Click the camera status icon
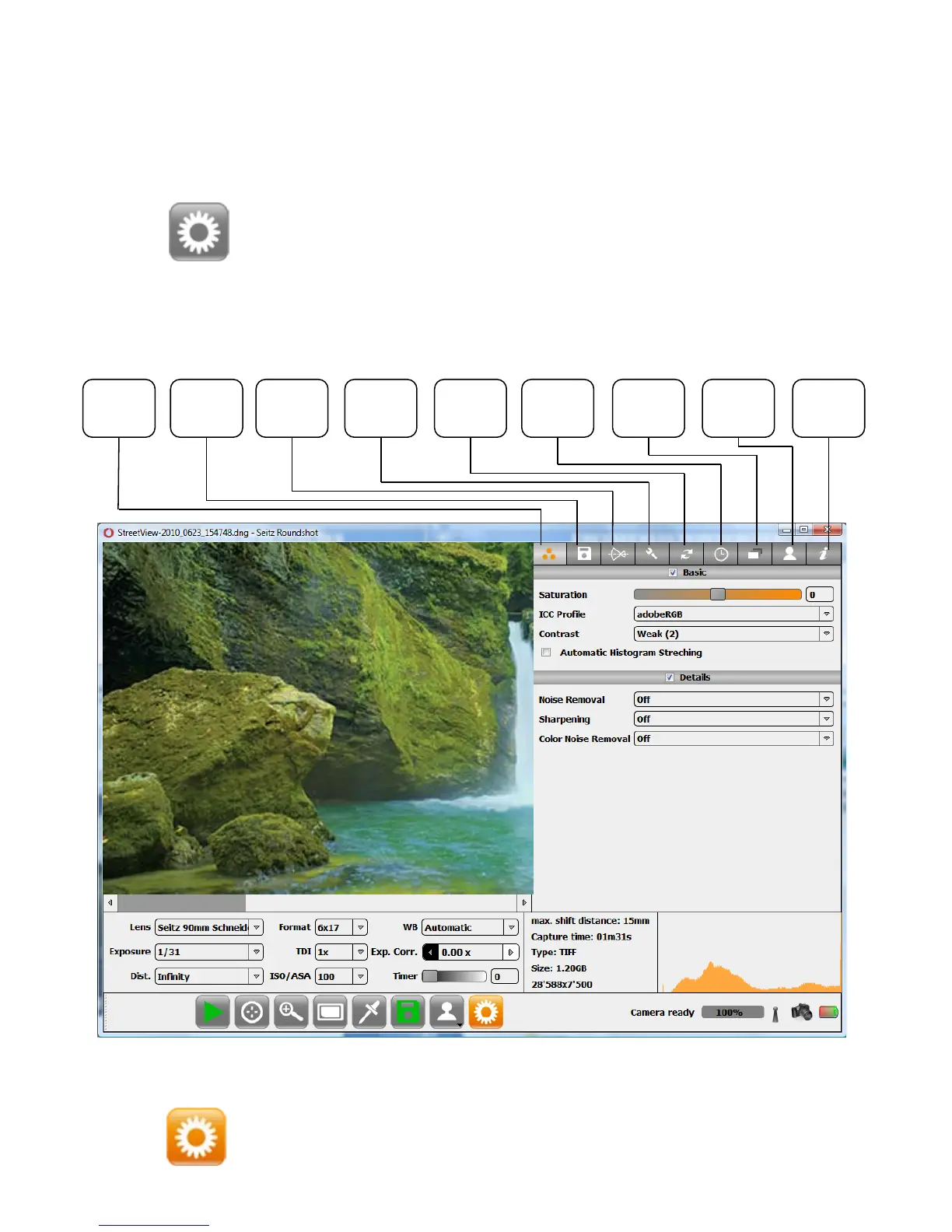The image size is (952, 1232). (802, 1012)
